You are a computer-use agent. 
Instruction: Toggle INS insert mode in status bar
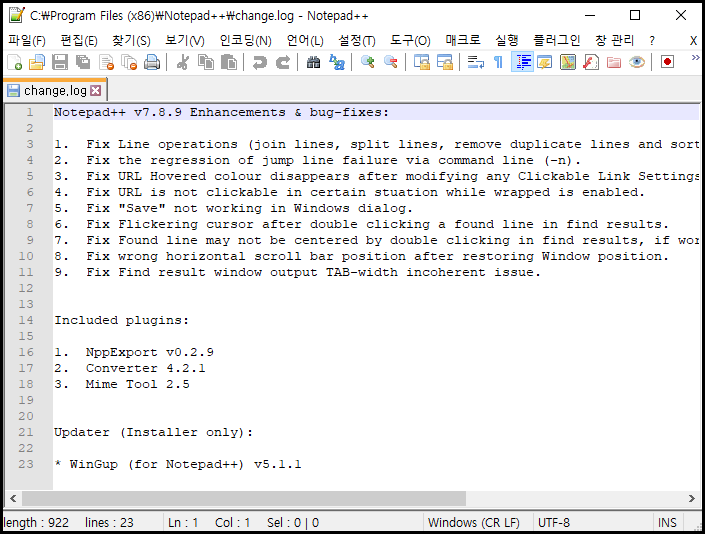(x=667, y=522)
